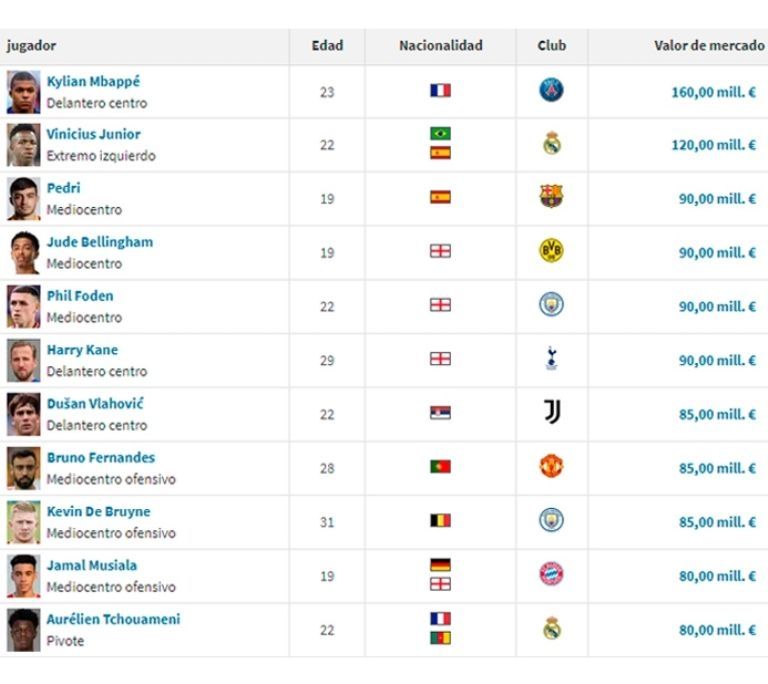The width and height of the screenshot is (768, 684).
Task: Click the Borussia Dortmund crest icon
Action: (x=551, y=251)
